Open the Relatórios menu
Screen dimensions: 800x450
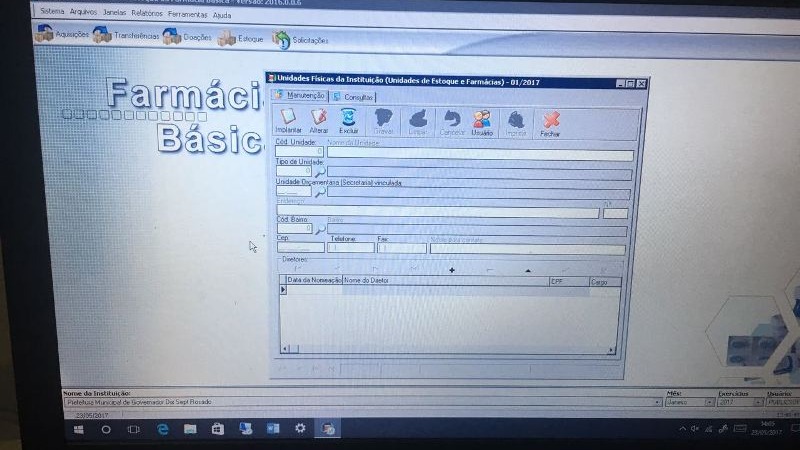pyautogui.click(x=146, y=15)
